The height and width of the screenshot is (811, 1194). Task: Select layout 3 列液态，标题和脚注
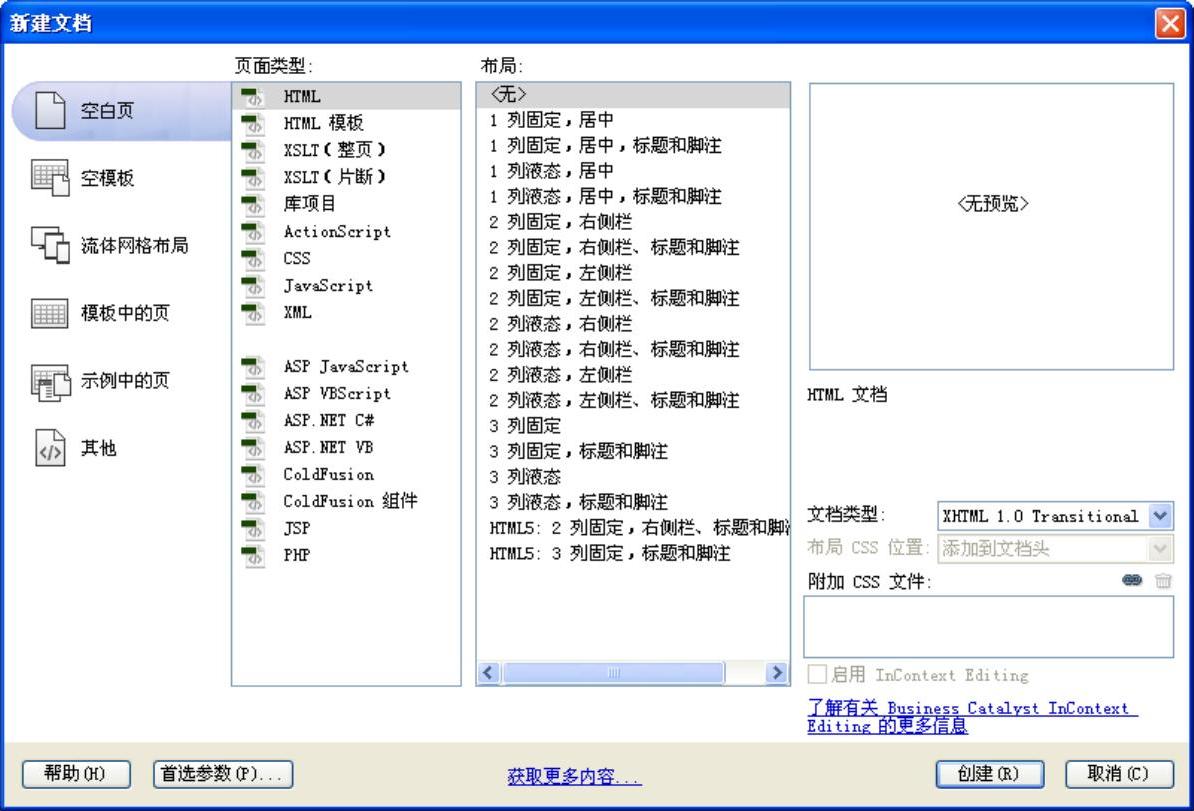(634, 502)
